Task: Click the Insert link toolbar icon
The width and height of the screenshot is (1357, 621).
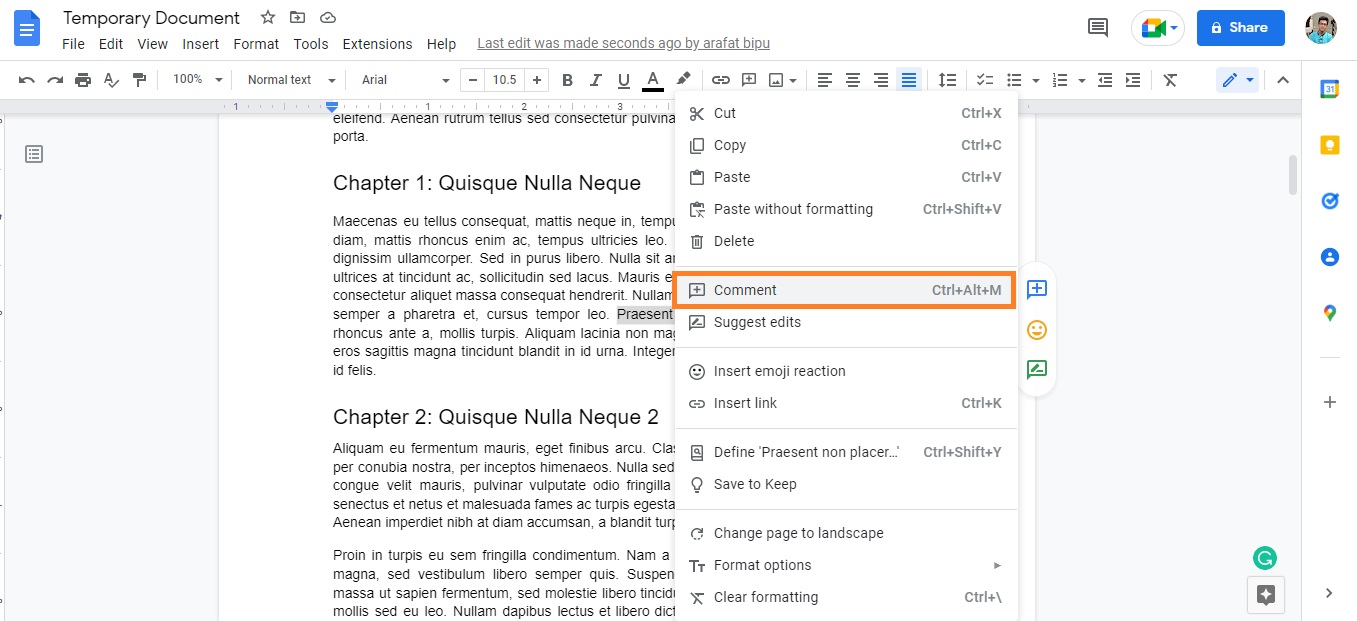Action: click(721, 79)
